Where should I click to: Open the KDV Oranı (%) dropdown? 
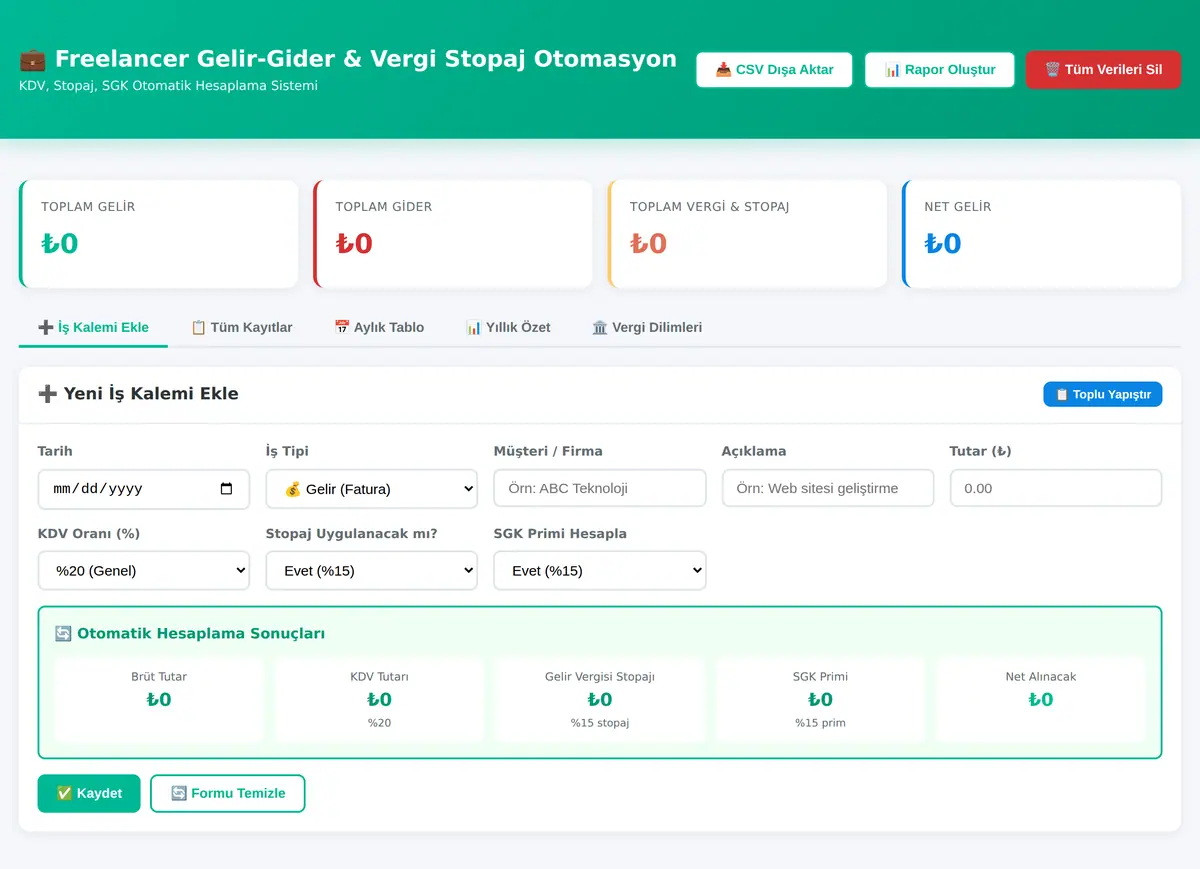(x=144, y=571)
